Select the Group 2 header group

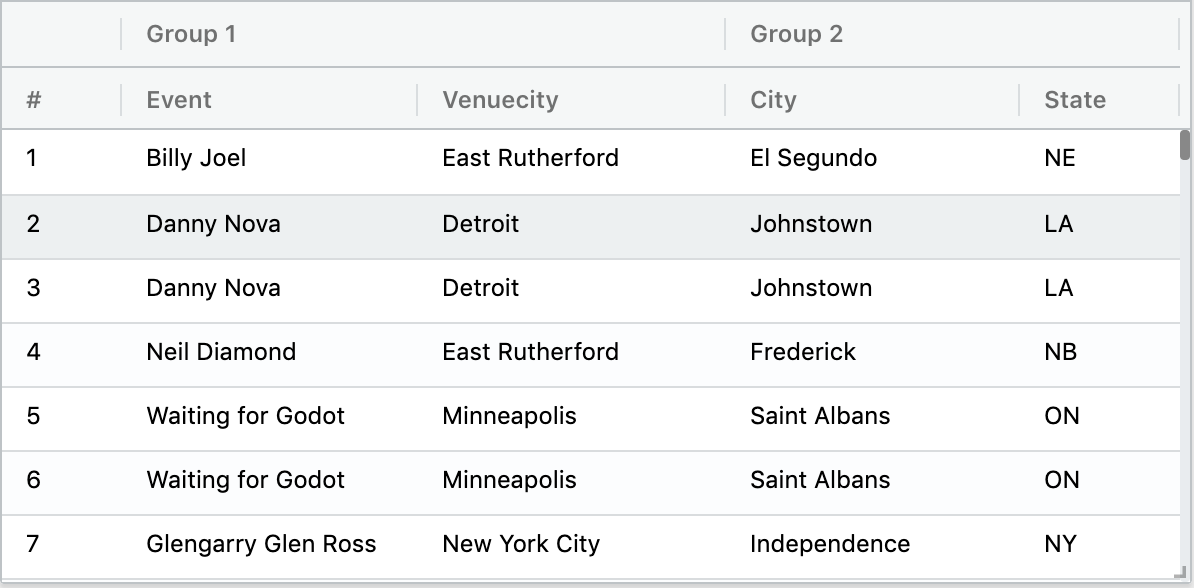click(796, 34)
